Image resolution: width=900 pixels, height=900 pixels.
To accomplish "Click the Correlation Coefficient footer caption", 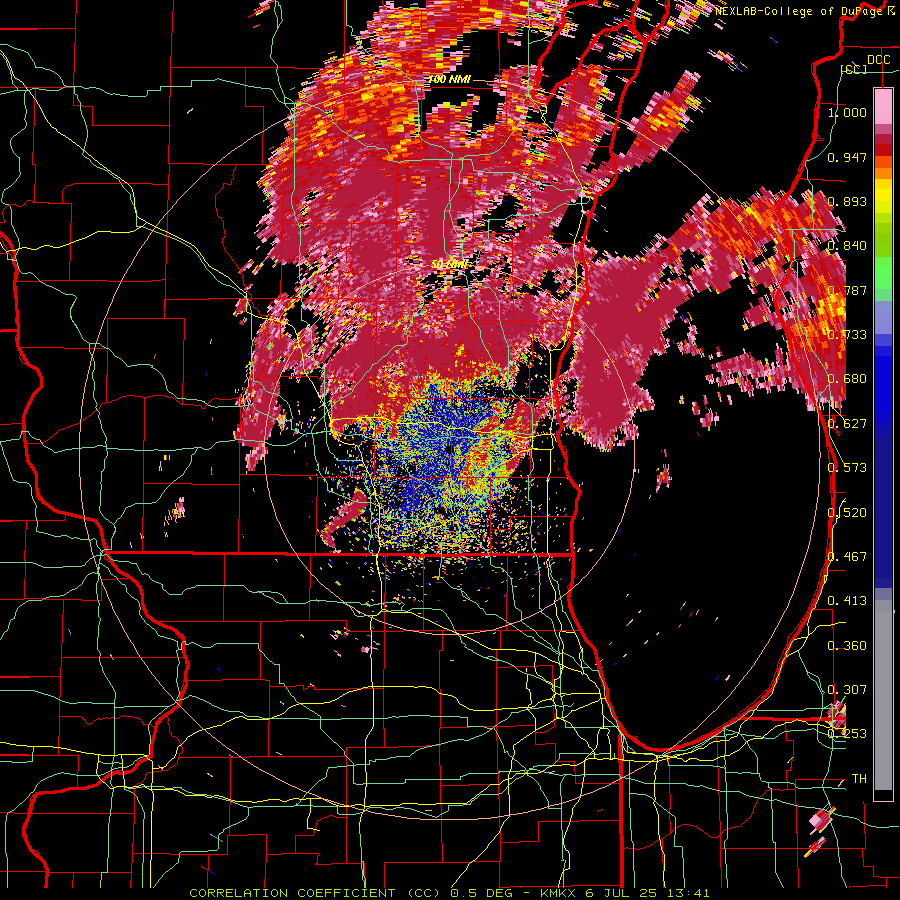I will (x=449, y=893).
